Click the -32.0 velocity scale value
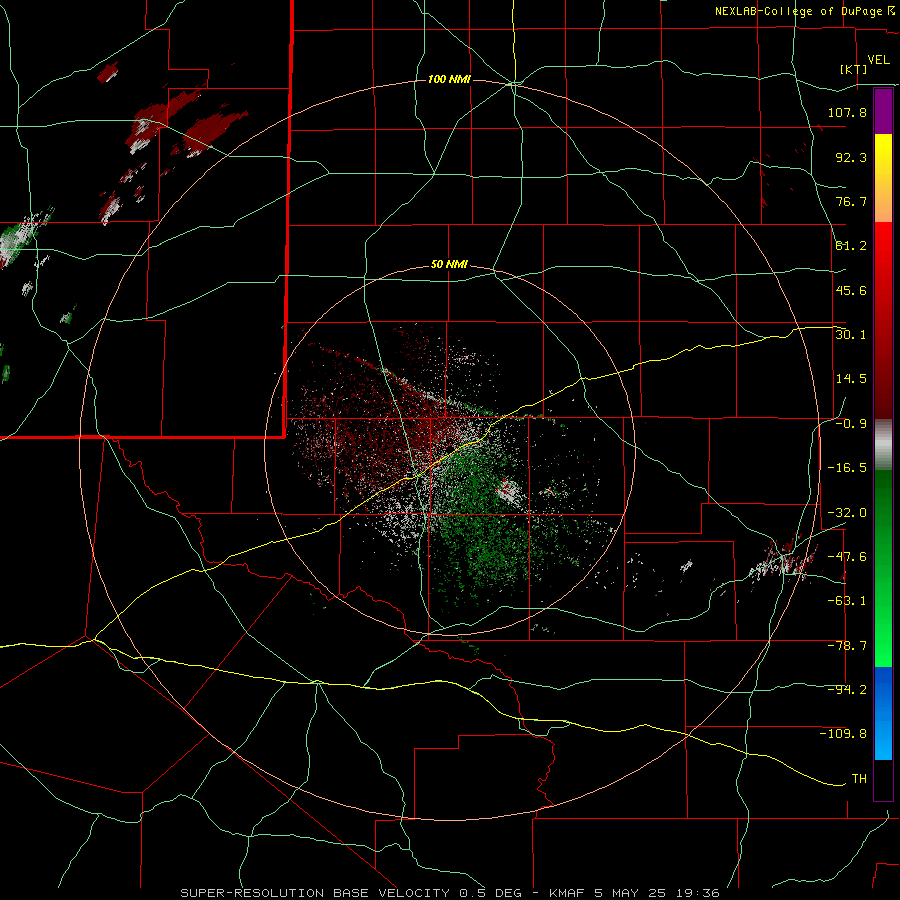This screenshot has height=900, width=900. pos(847,513)
